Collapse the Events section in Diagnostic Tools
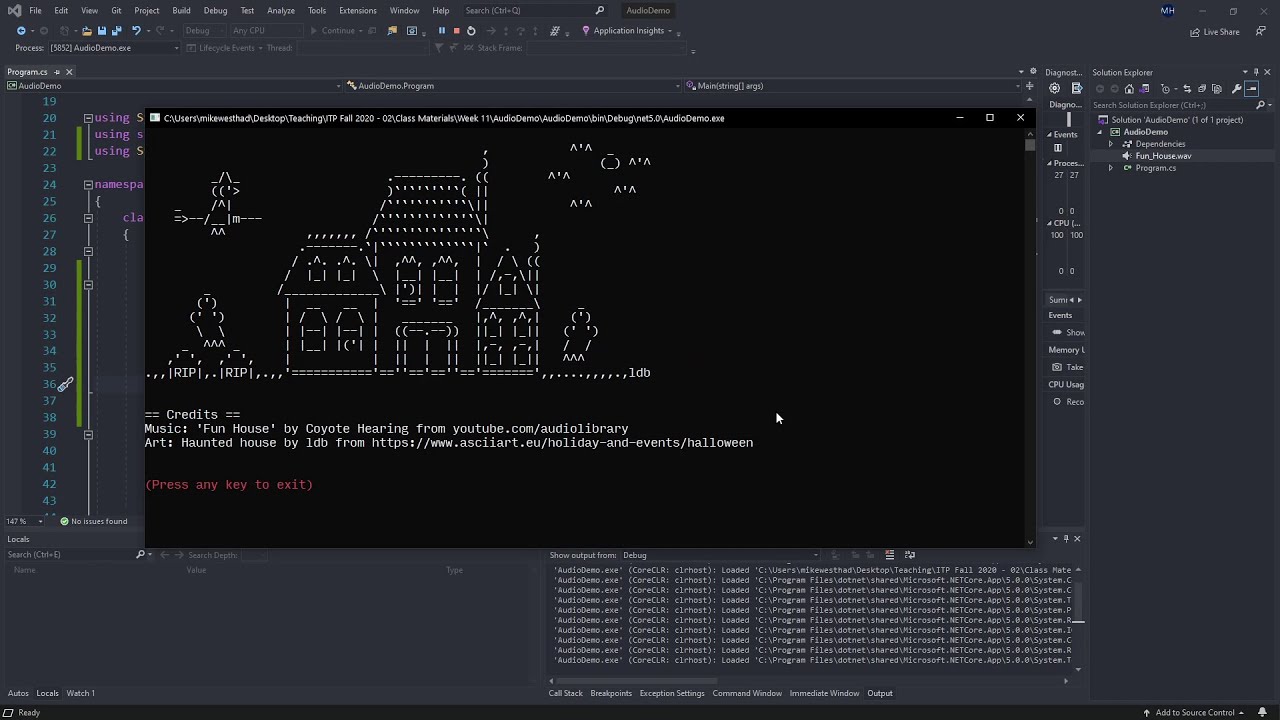 coord(1050,135)
